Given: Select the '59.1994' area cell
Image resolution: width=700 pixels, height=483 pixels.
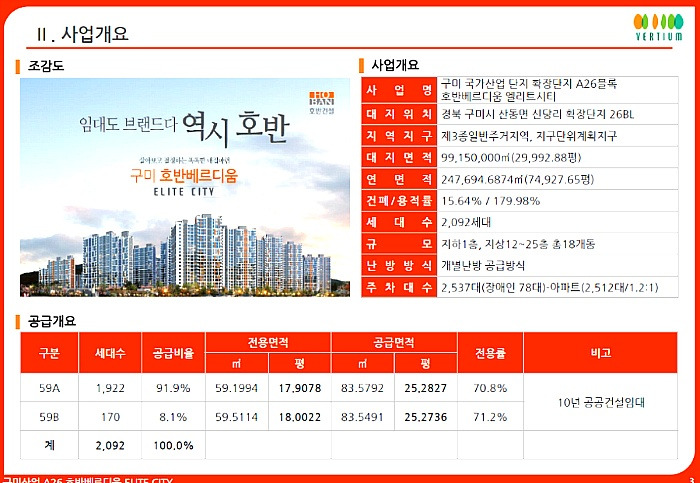Looking at the screenshot, I should click(237, 388).
